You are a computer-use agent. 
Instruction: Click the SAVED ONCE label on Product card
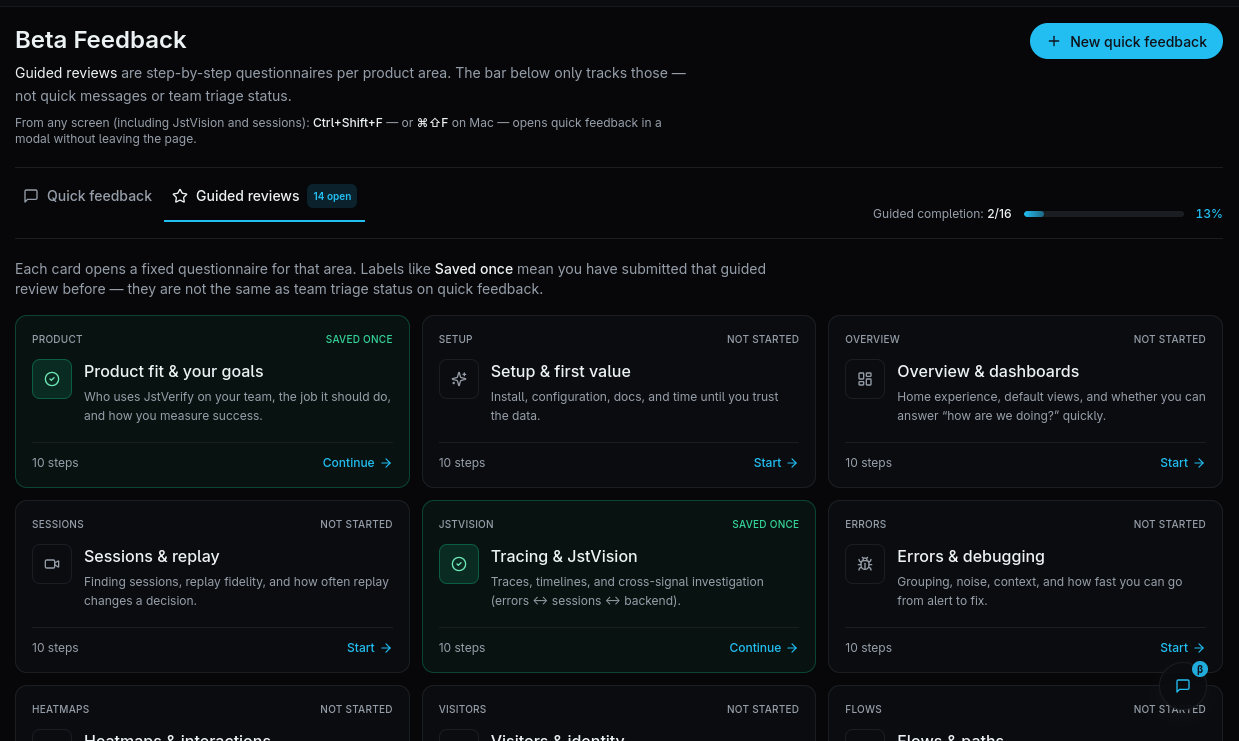point(359,340)
